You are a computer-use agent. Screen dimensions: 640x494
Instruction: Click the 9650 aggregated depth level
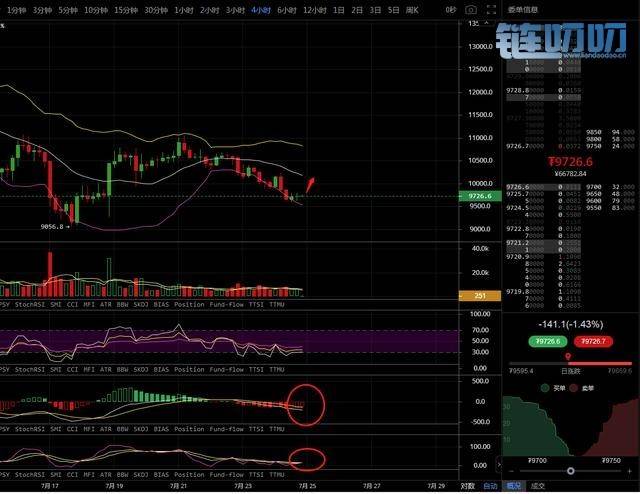click(610, 194)
